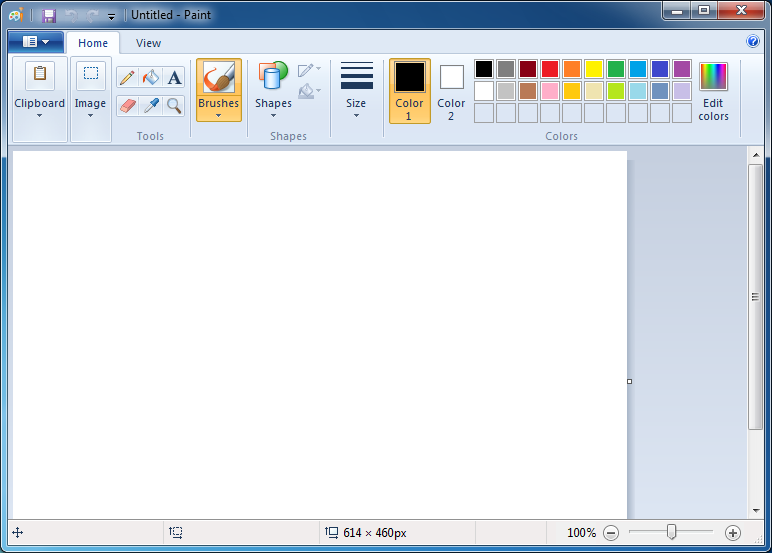Select the Fill with color bucket tool

[151, 78]
